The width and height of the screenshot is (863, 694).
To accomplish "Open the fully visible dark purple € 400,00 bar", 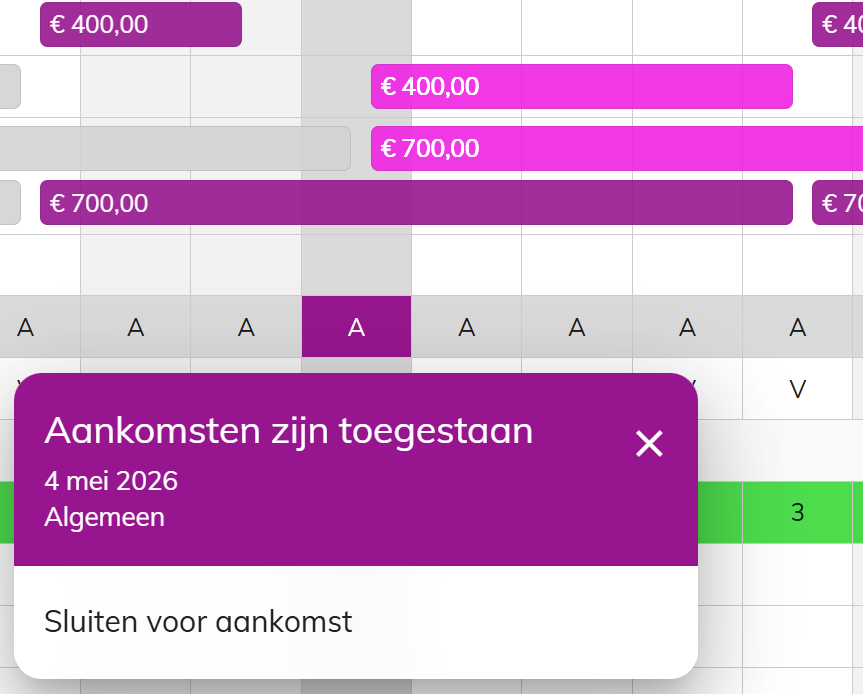I will click(x=141, y=24).
